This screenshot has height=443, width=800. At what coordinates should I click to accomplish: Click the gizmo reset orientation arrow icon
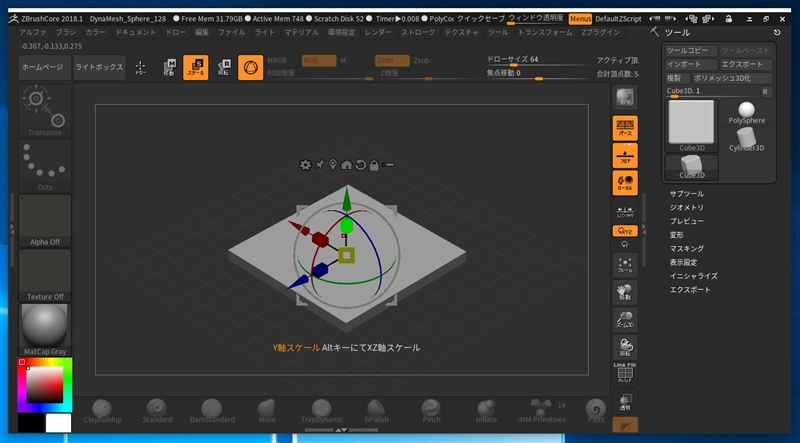[x=360, y=164]
